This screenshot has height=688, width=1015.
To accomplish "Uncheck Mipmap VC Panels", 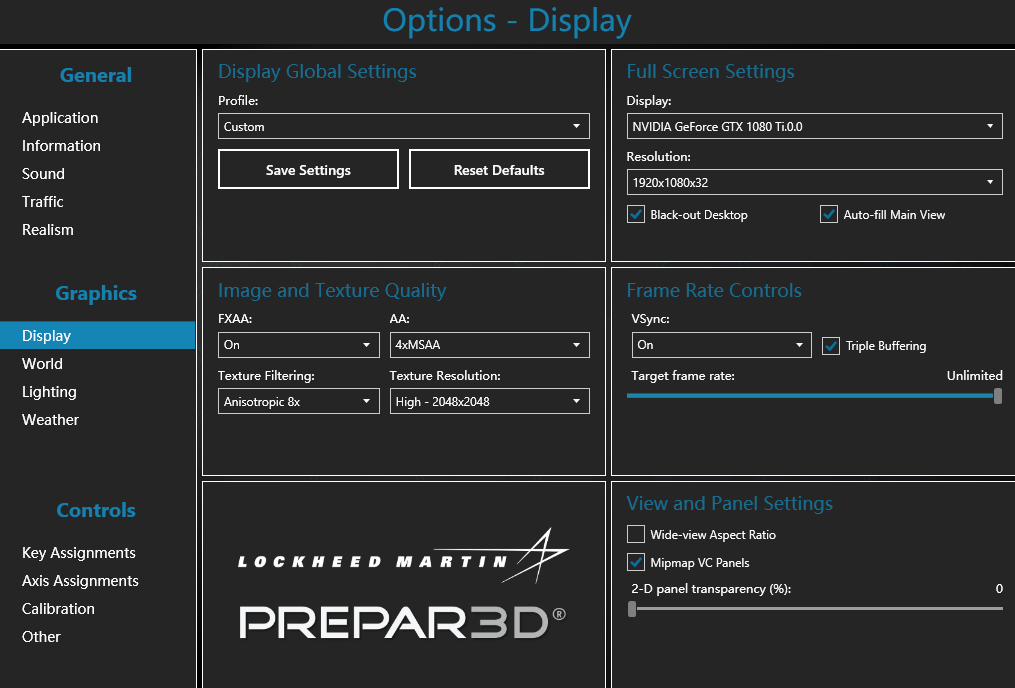I will click(x=636, y=562).
